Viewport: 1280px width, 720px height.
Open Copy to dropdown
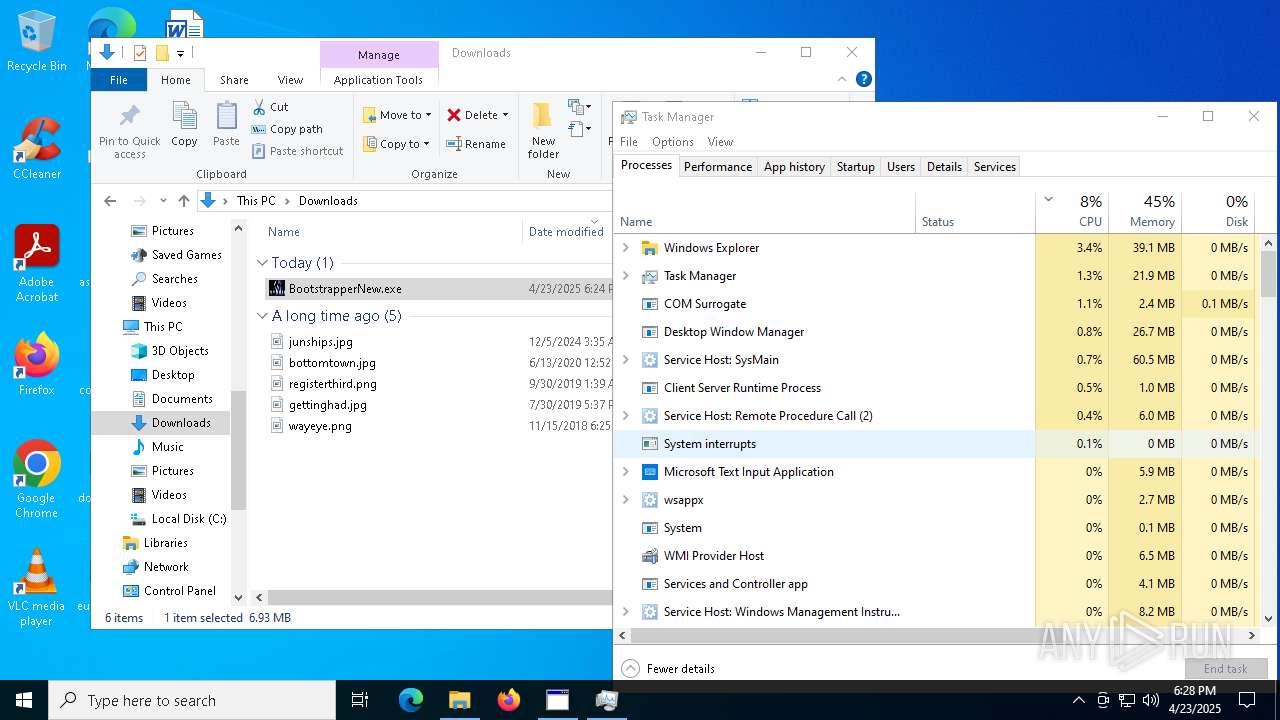tap(396, 144)
